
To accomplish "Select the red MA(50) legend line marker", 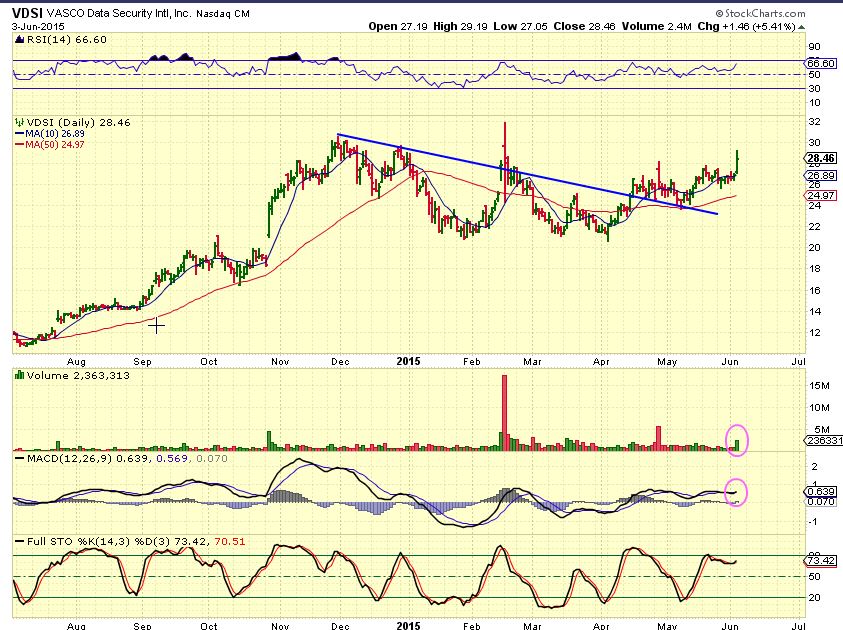I will click(17, 144).
